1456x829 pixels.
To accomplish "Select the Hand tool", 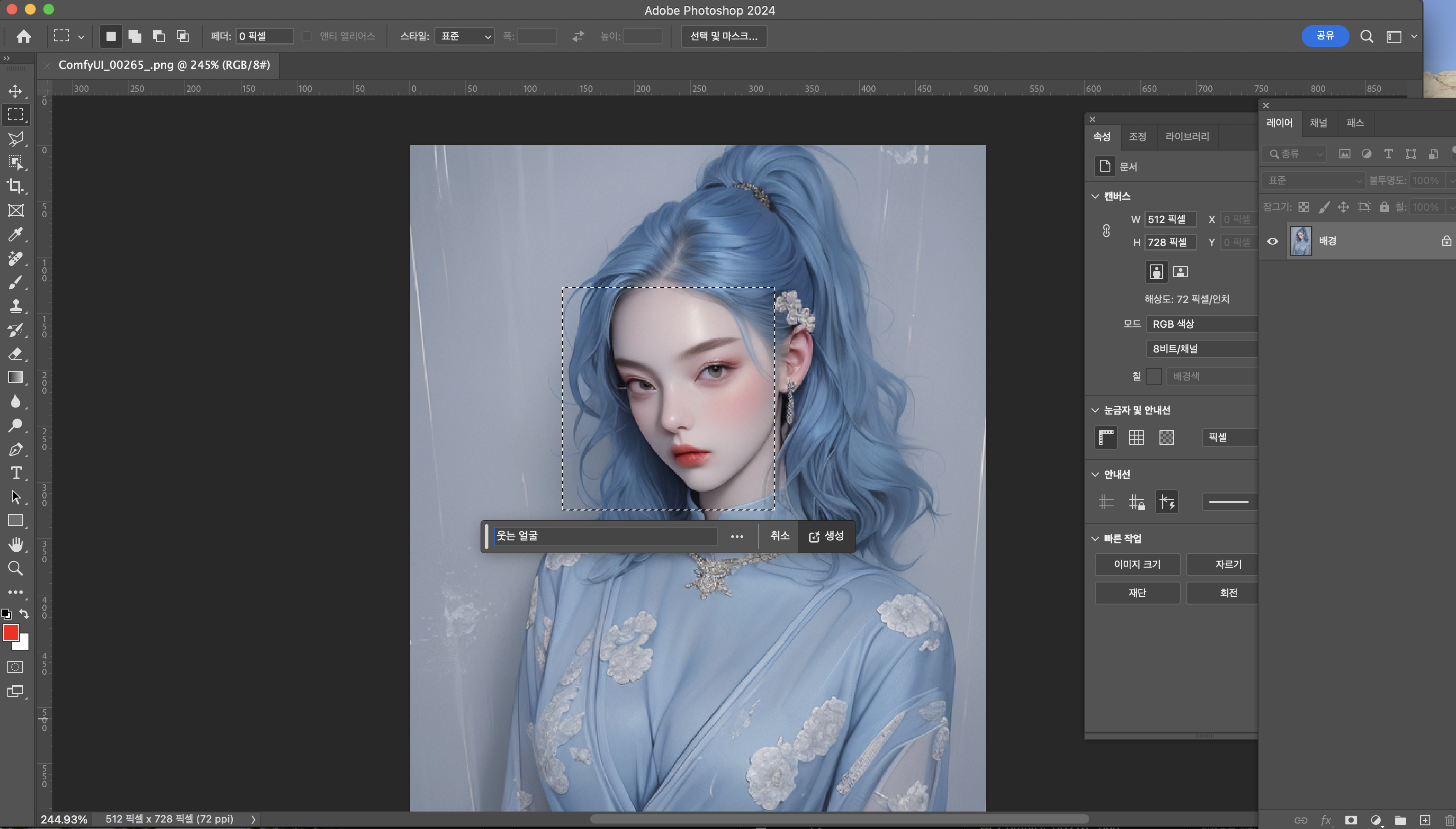I will click(x=15, y=544).
